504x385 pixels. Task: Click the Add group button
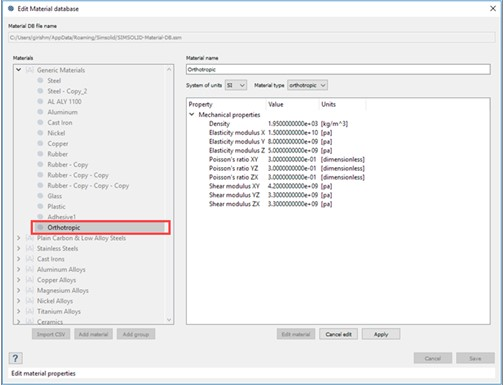coord(136,334)
